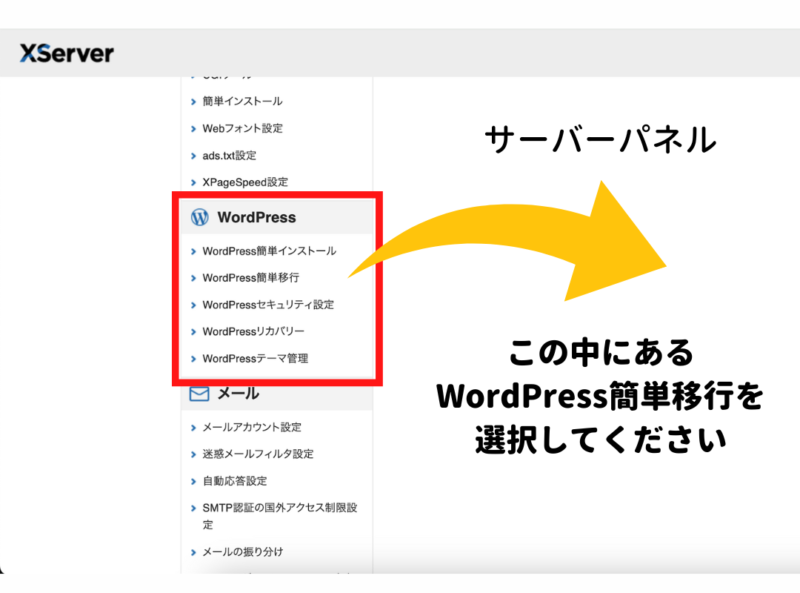The width and height of the screenshot is (800, 593).
Task: Open XPageSpeed設定 link
Action: (245, 182)
